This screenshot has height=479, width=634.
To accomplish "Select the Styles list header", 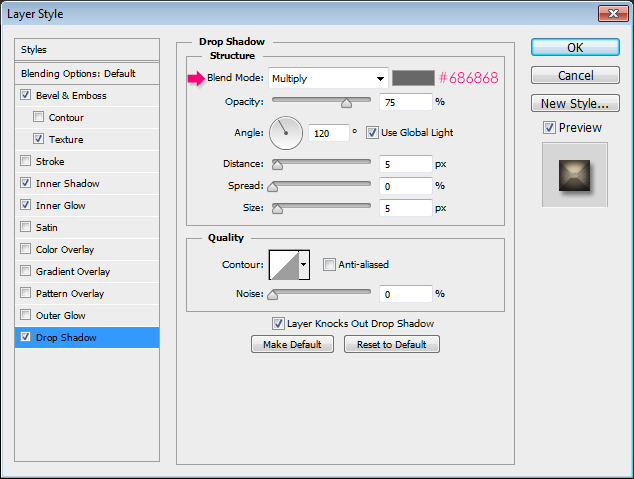I will [87, 50].
